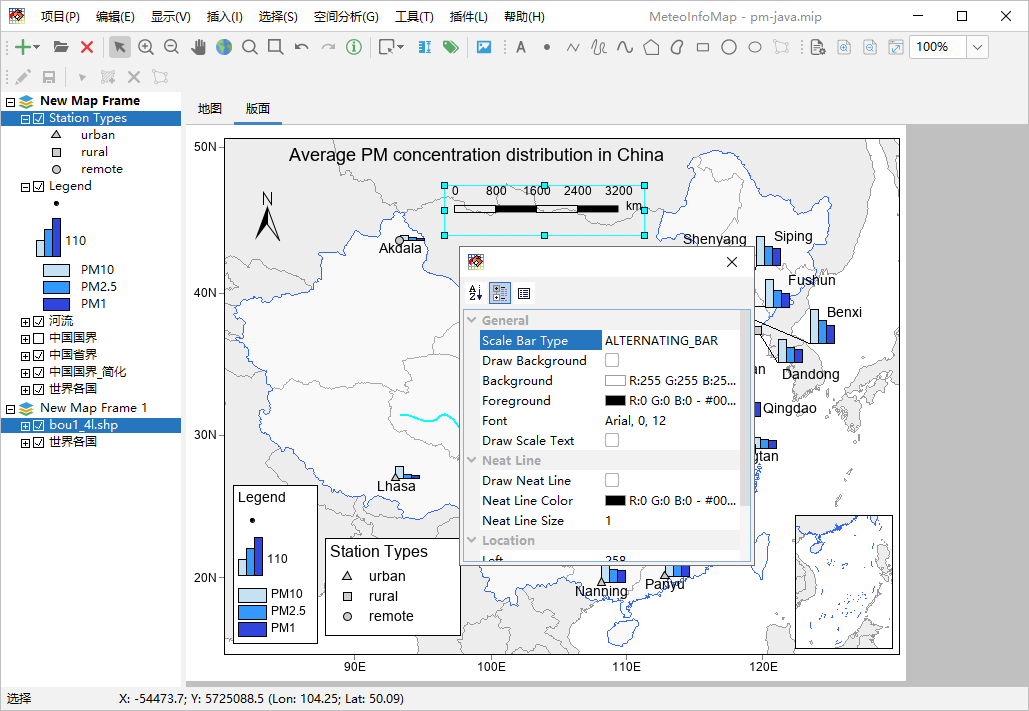Switch properties to alphabetical sort view
Viewport: 1029px width, 711px height.
tap(475, 293)
